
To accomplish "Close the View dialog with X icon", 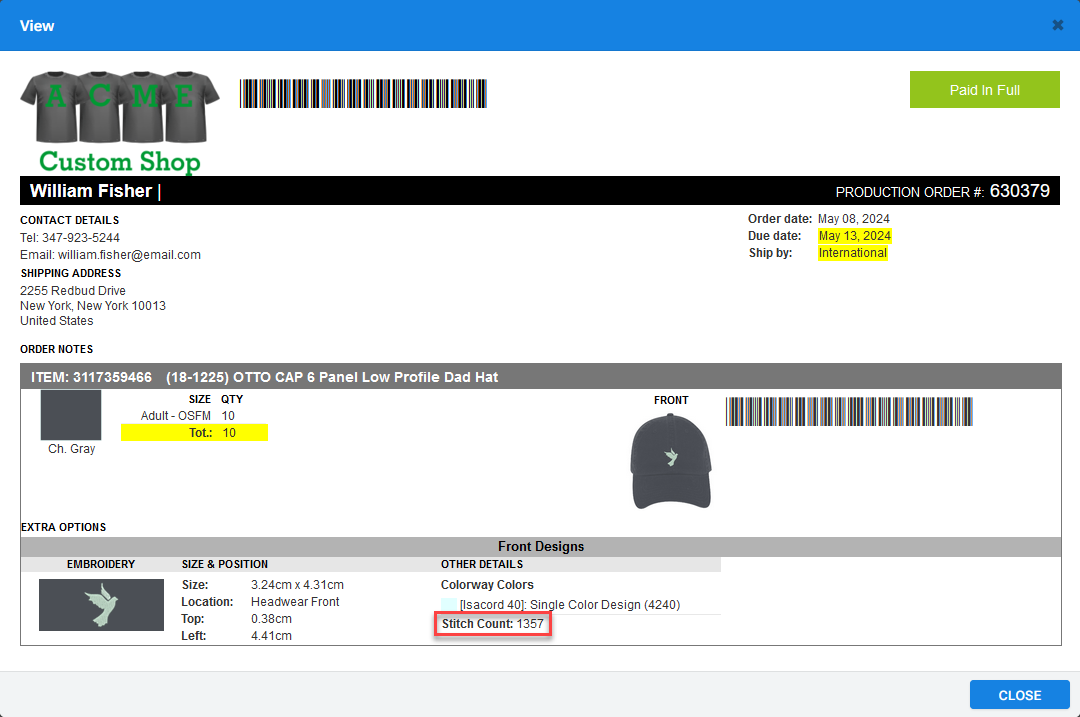I will pyautogui.click(x=1058, y=25).
